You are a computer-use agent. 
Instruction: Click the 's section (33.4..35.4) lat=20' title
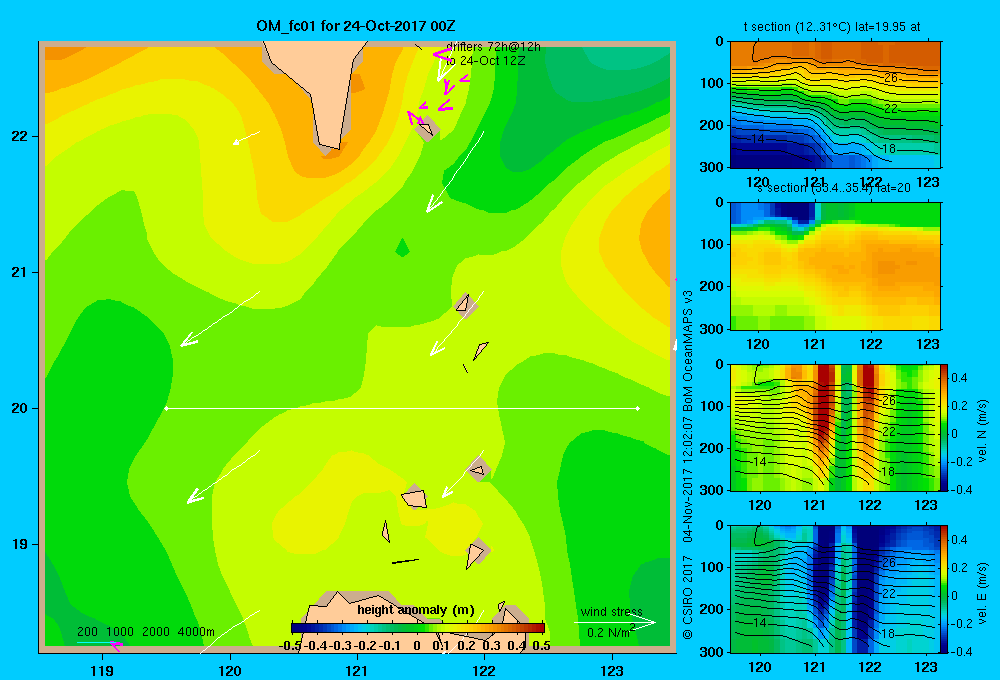point(834,188)
